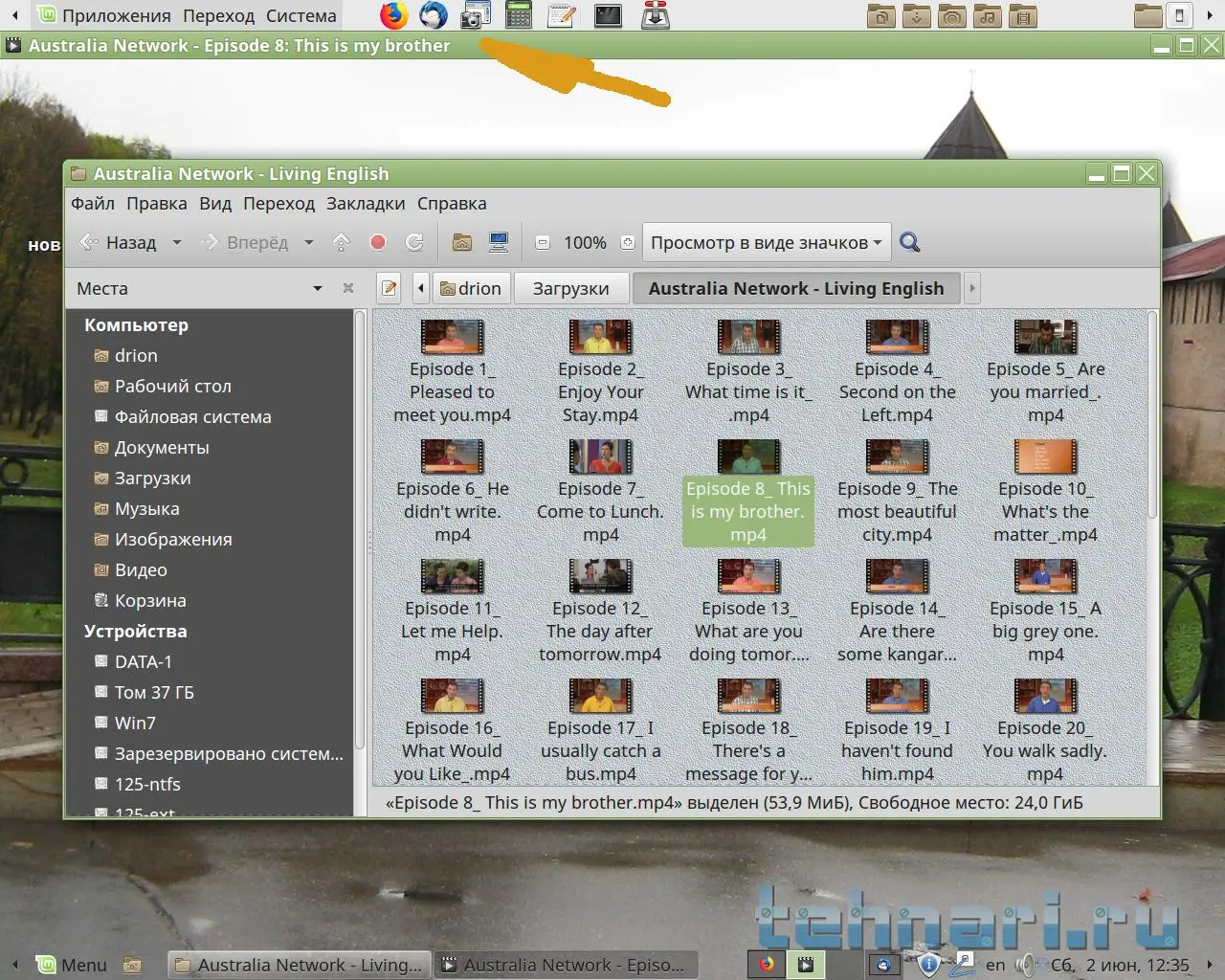The width and height of the screenshot is (1225, 980).
Task: Open Рабочий стол in the sidebar
Action: [172, 386]
